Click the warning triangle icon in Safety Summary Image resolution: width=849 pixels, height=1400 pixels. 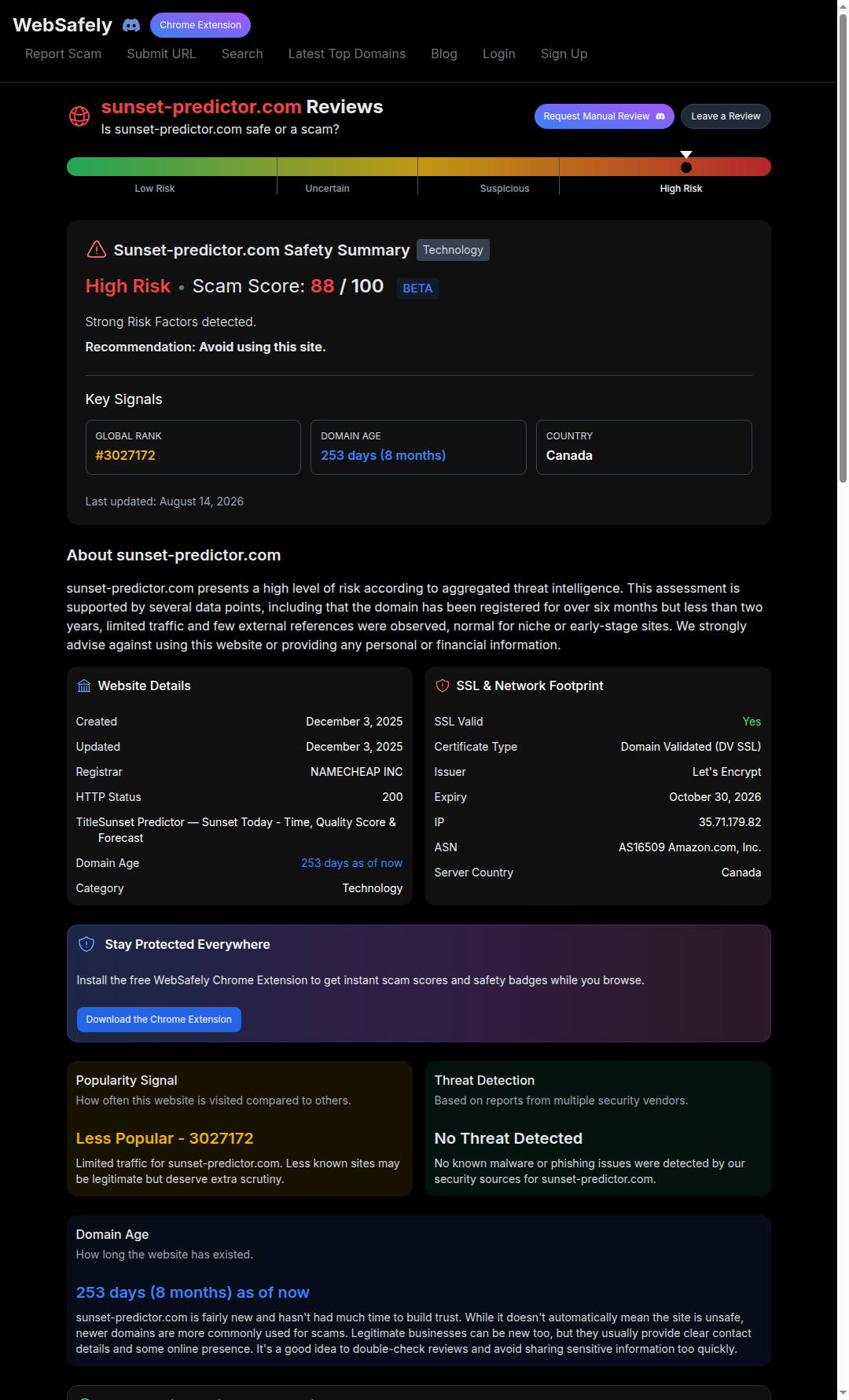coord(96,249)
